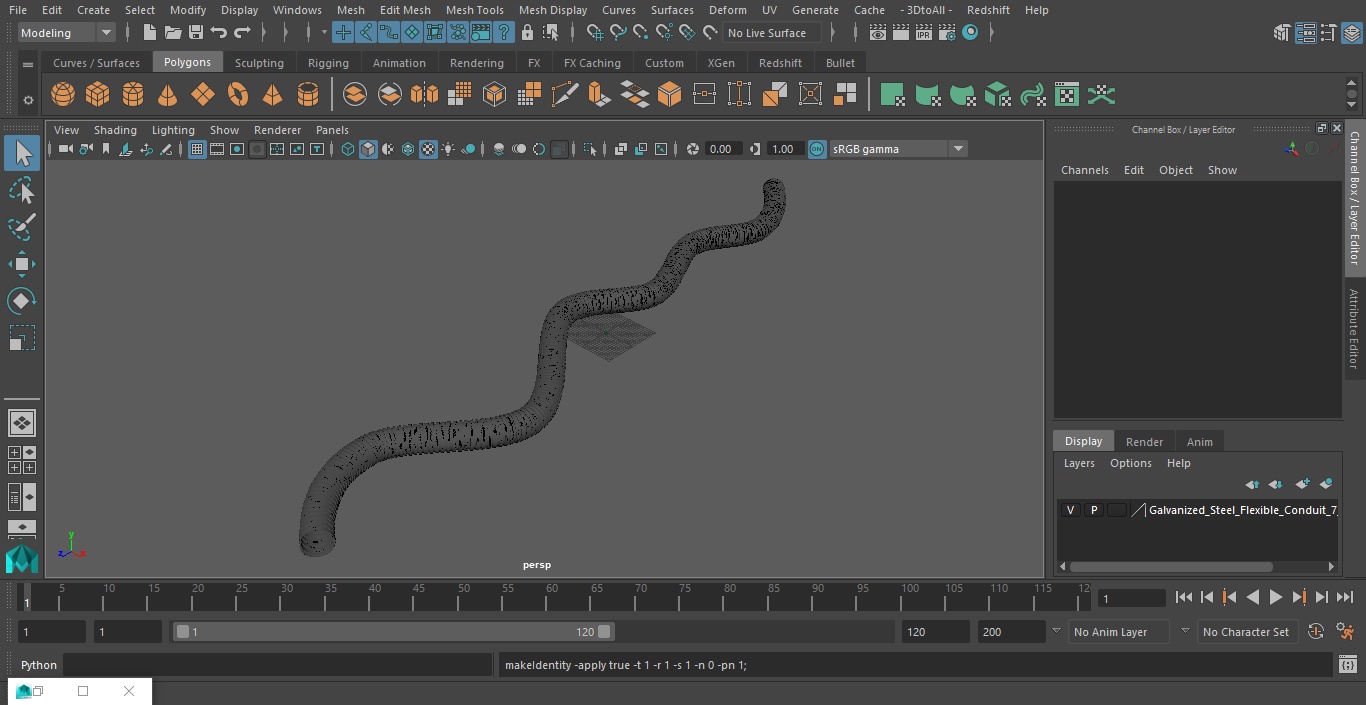Open the Render tab in Layer Editor
The width and height of the screenshot is (1366, 705).
click(x=1144, y=442)
